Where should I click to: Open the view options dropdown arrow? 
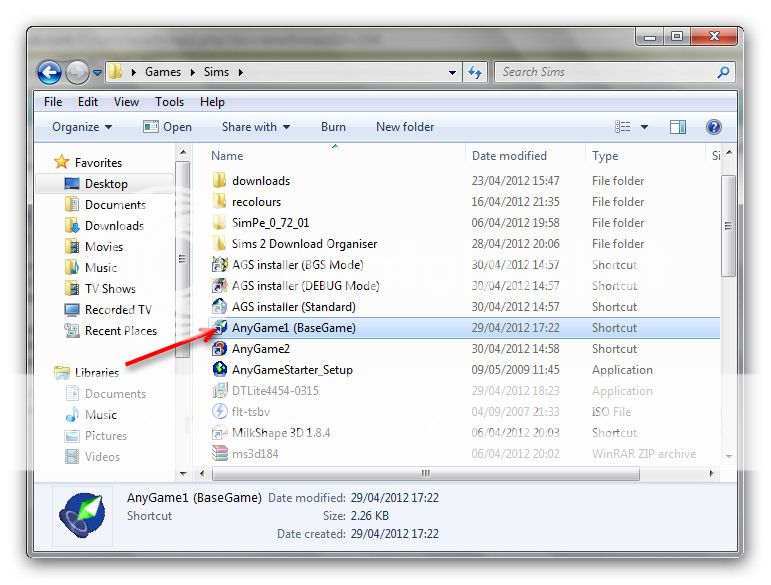pyautogui.click(x=644, y=127)
